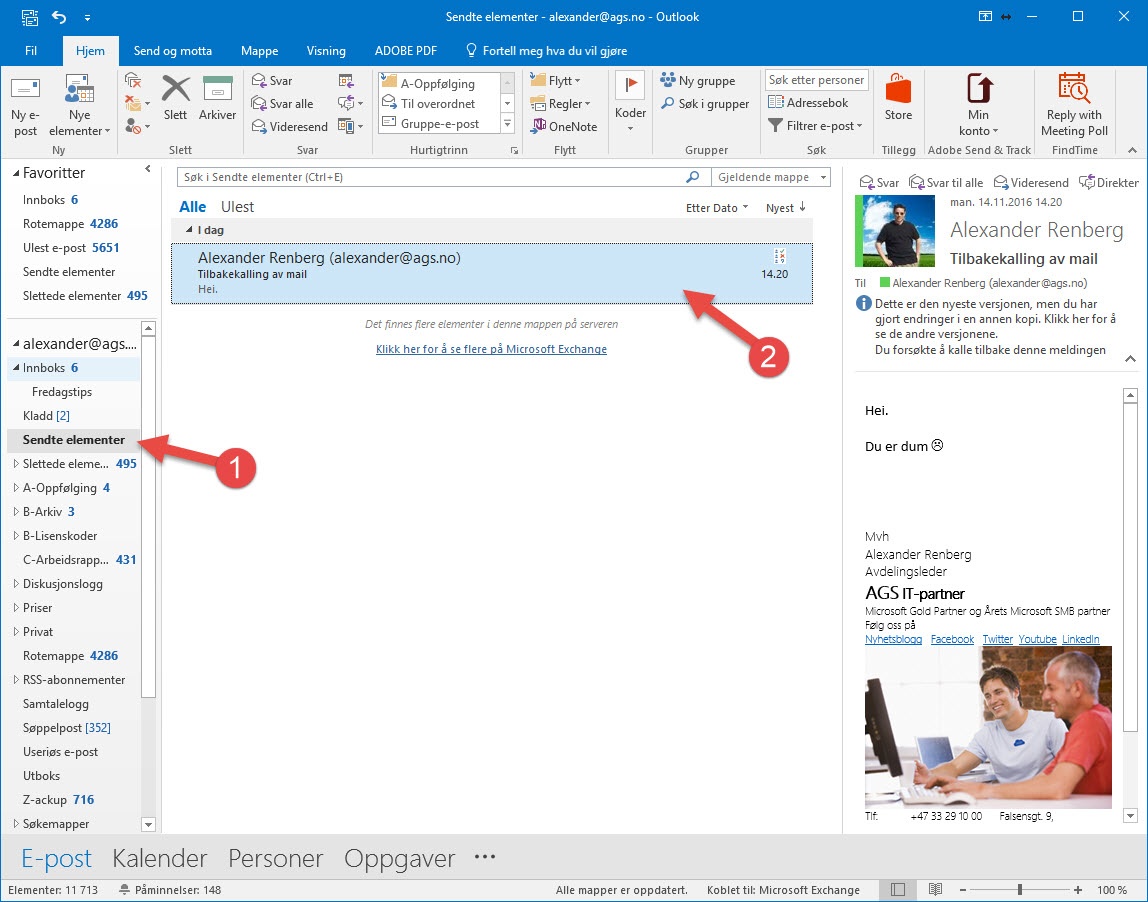Click the Søk i Sendte elementer search field

pos(430,177)
